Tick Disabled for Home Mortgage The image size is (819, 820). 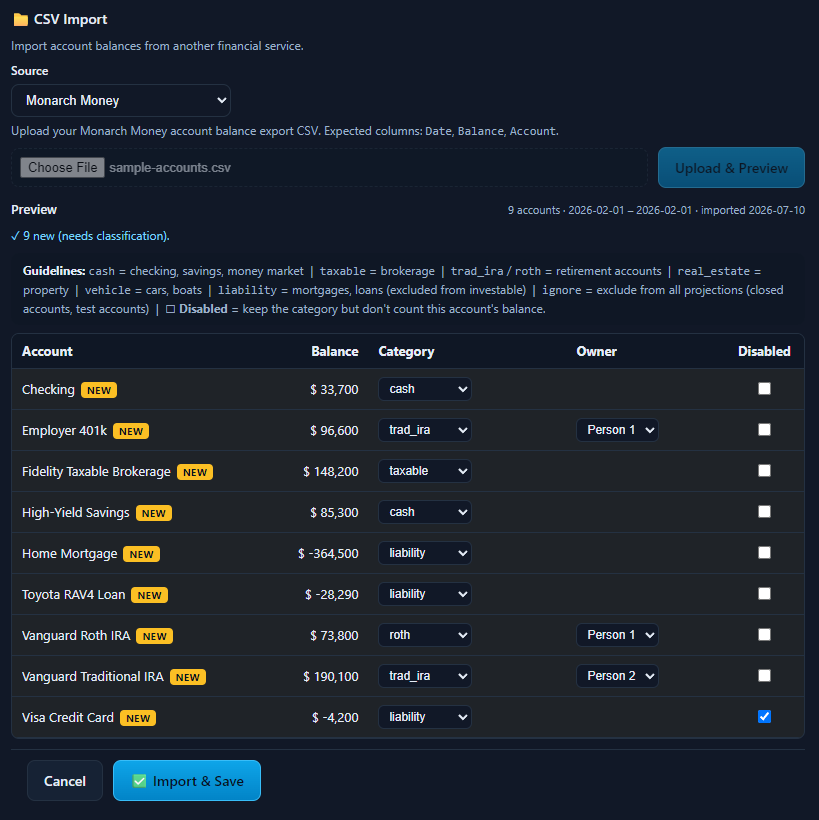(x=764, y=552)
